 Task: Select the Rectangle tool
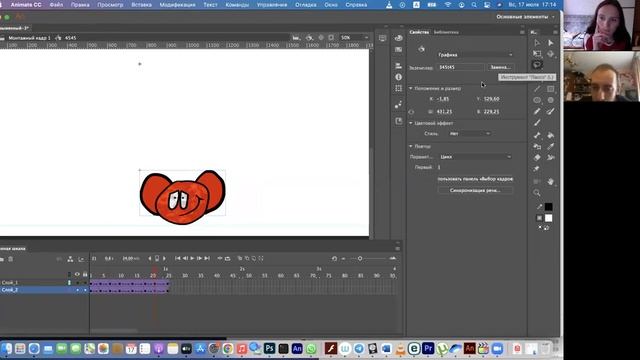[551, 89]
